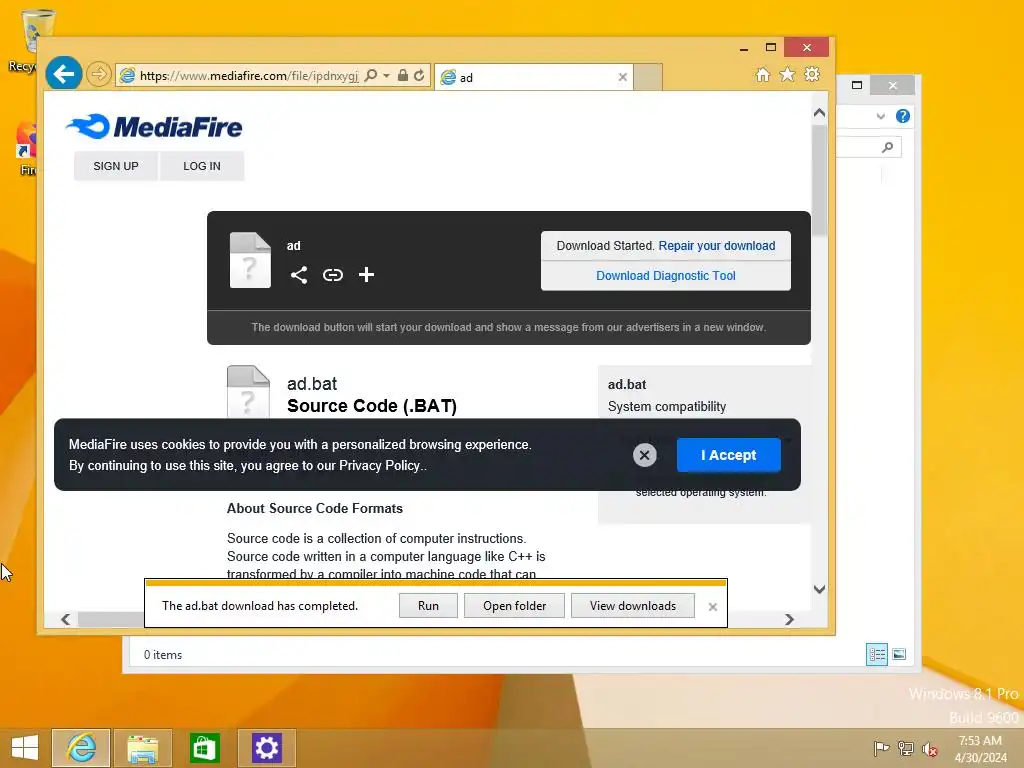Screen dimensions: 1024x768
Task: Click the '0 items' status text
Action: coord(163,654)
